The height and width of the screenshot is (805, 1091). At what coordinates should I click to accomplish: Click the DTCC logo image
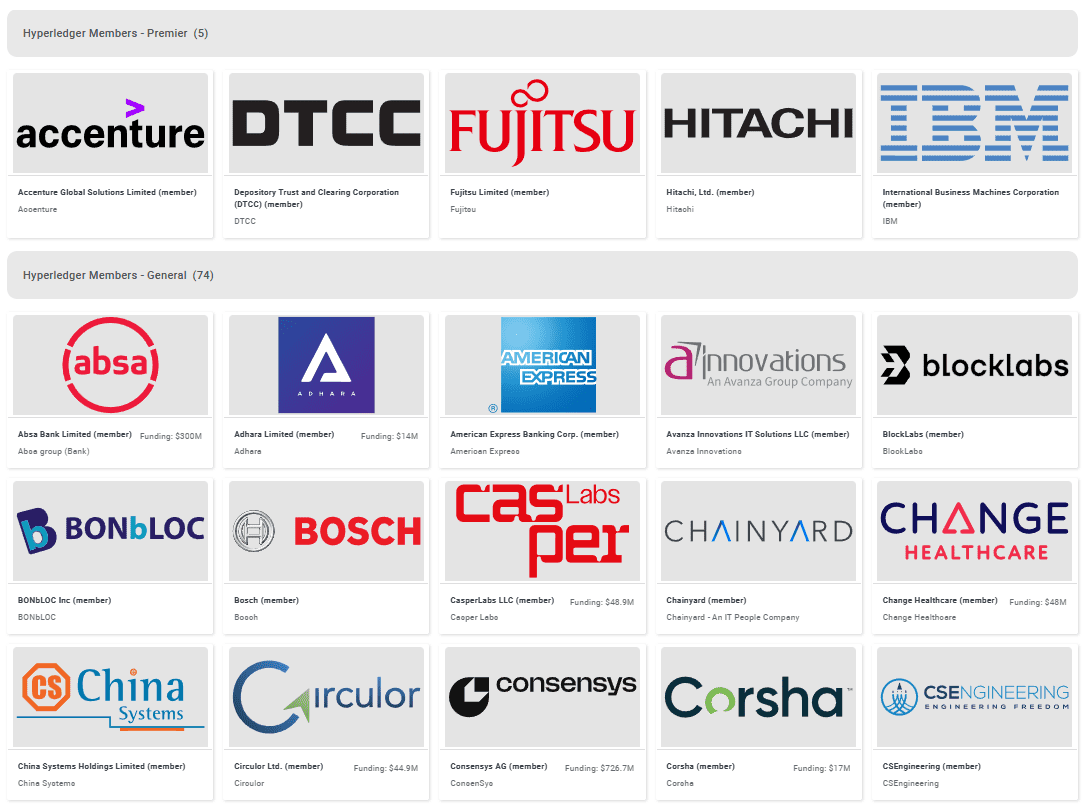326,123
